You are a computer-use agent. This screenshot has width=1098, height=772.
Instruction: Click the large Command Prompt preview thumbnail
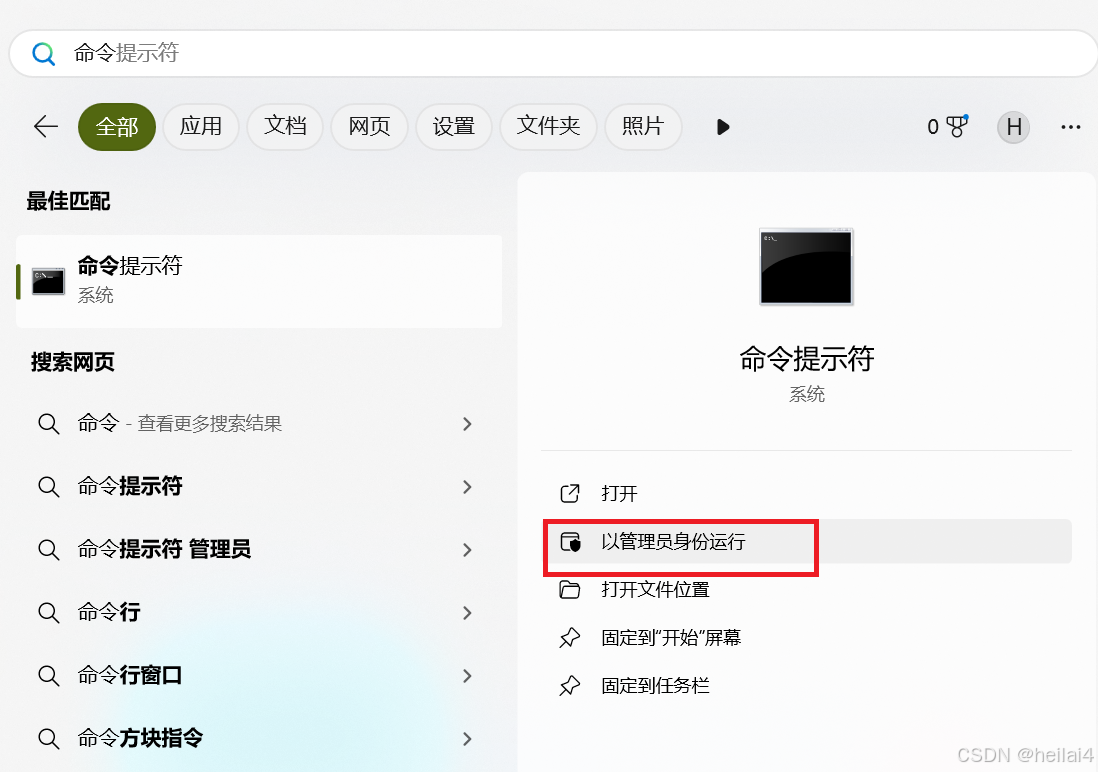[x=807, y=266]
